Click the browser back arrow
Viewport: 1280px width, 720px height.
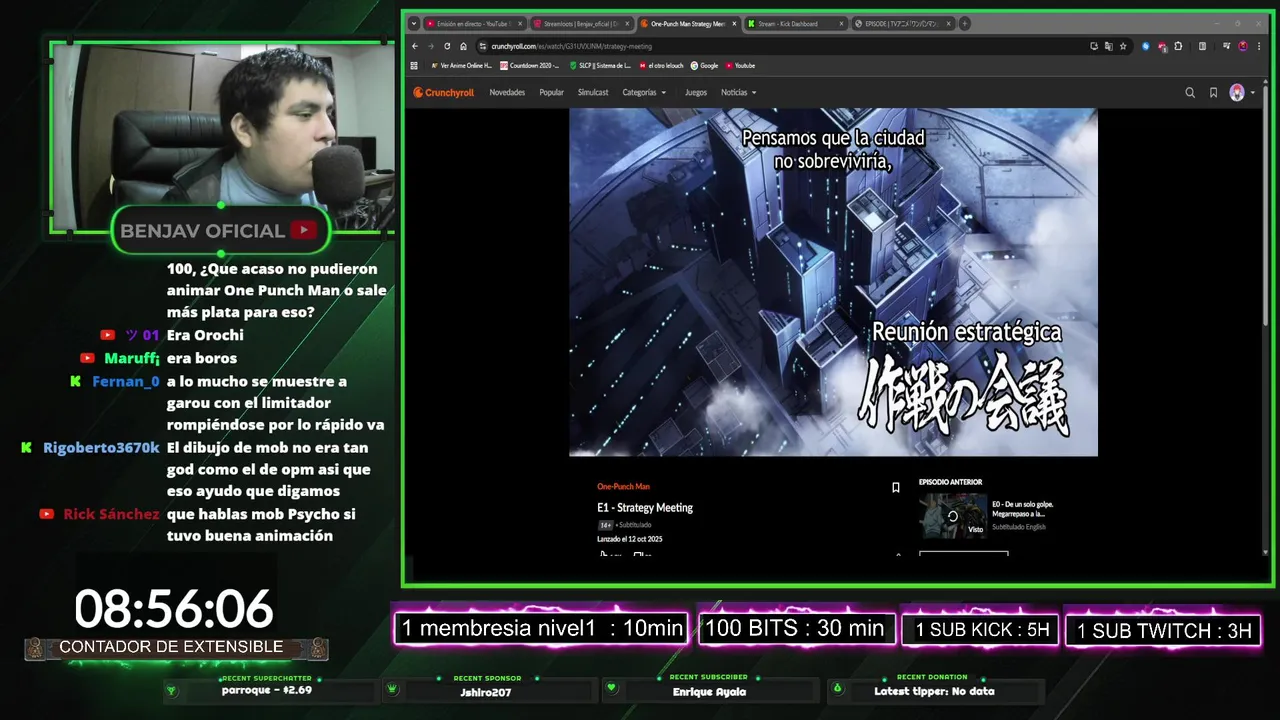[415, 46]
